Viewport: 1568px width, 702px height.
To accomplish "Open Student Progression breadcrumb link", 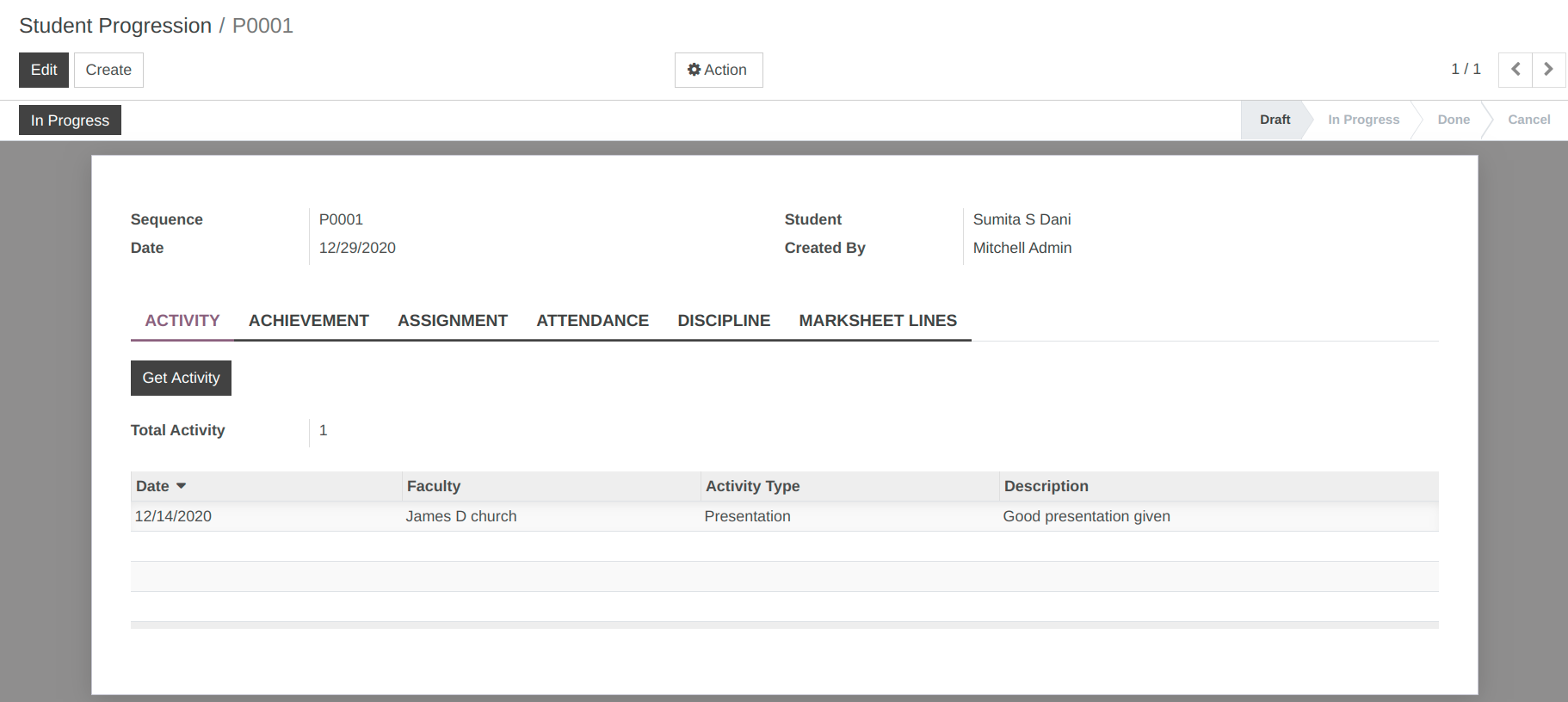I will pos(115,26).
